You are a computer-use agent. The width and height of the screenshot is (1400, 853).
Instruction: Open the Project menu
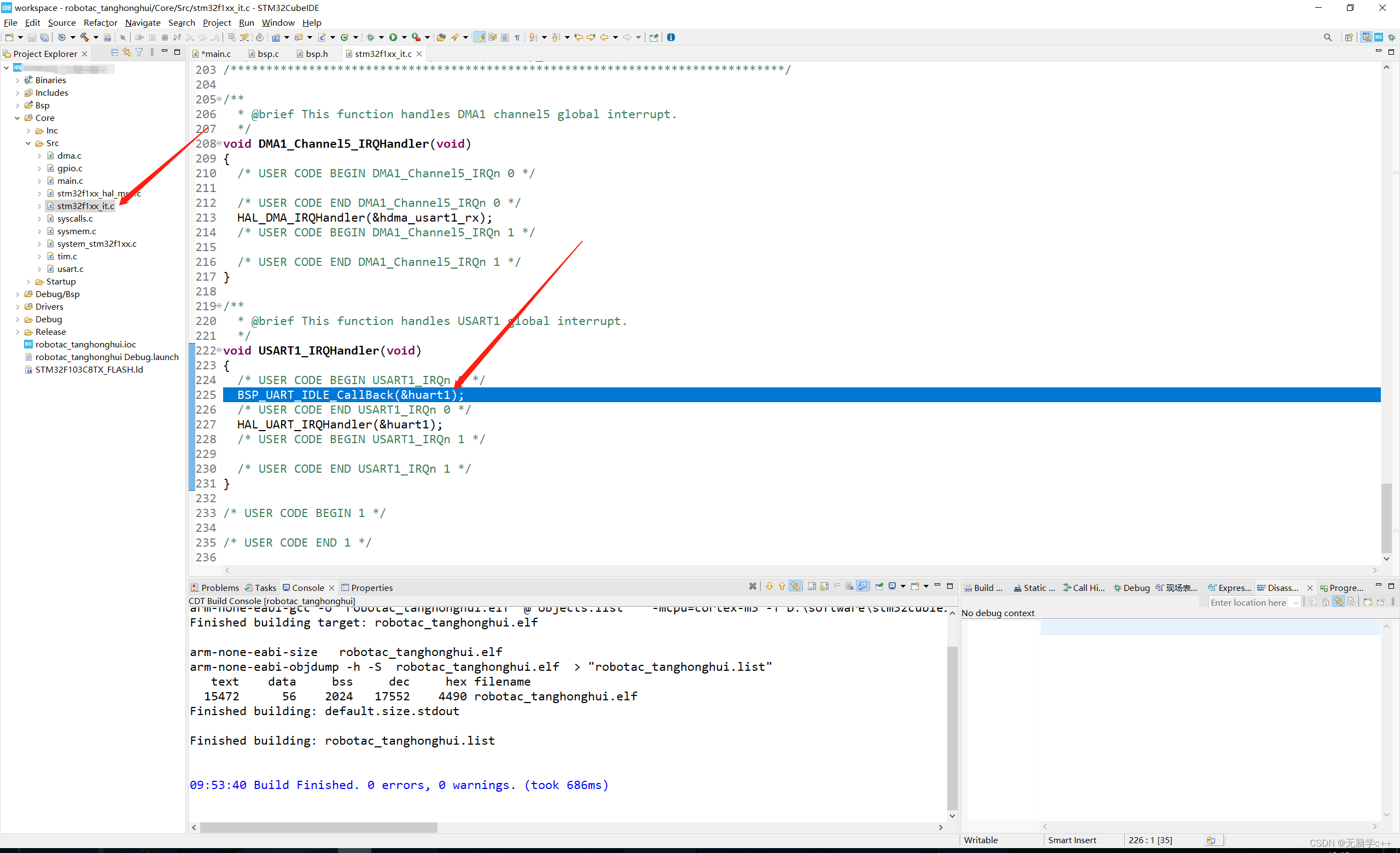(x=217, y=23)
